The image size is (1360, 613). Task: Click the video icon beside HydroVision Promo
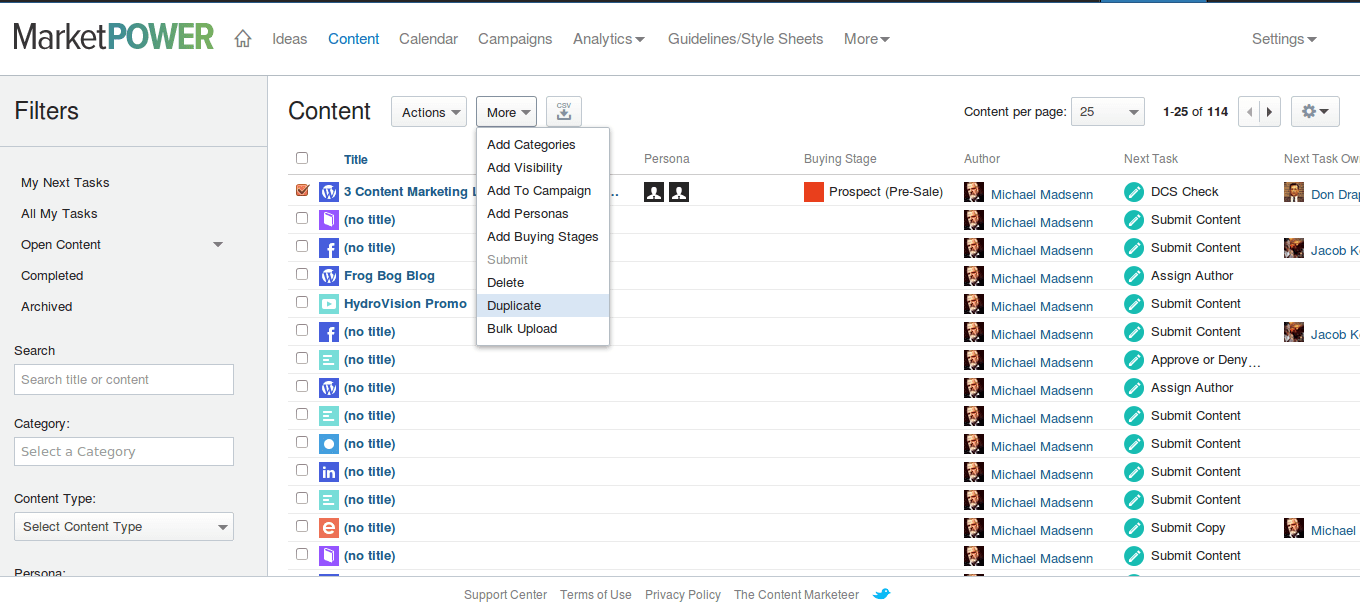pos(329,304)
